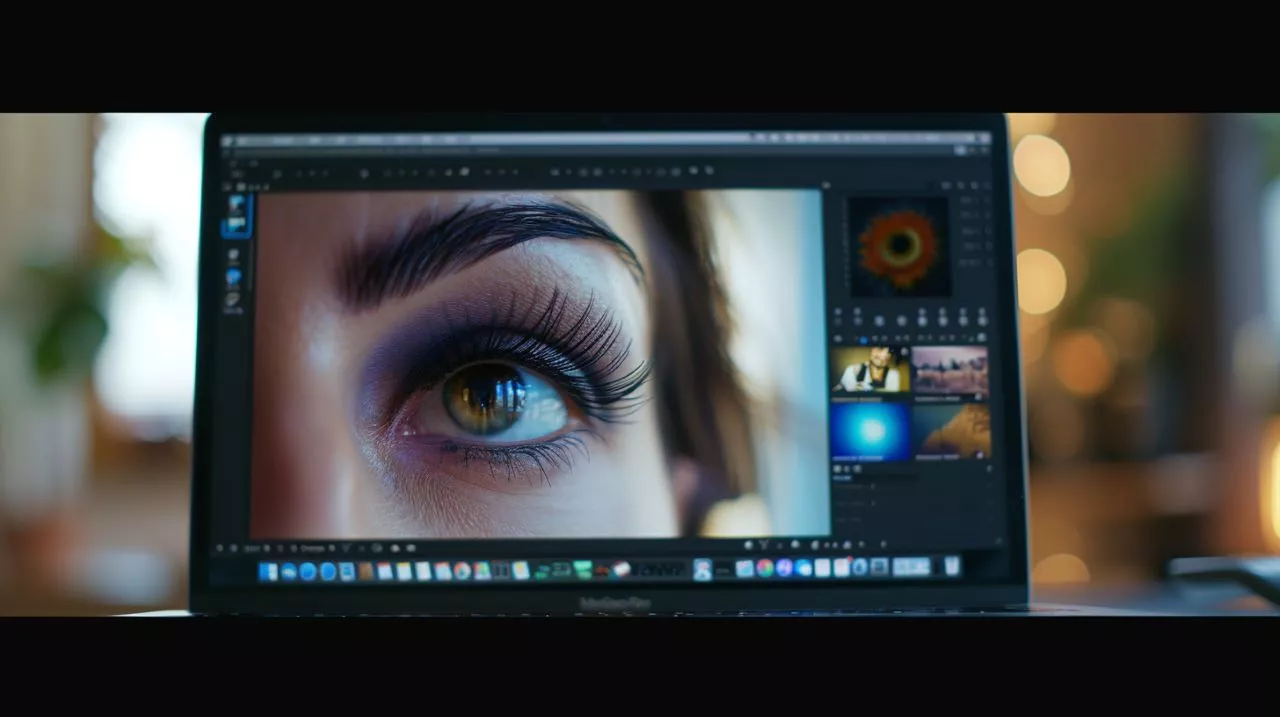Click top value field right of color wheel

(x=968, y=200)
